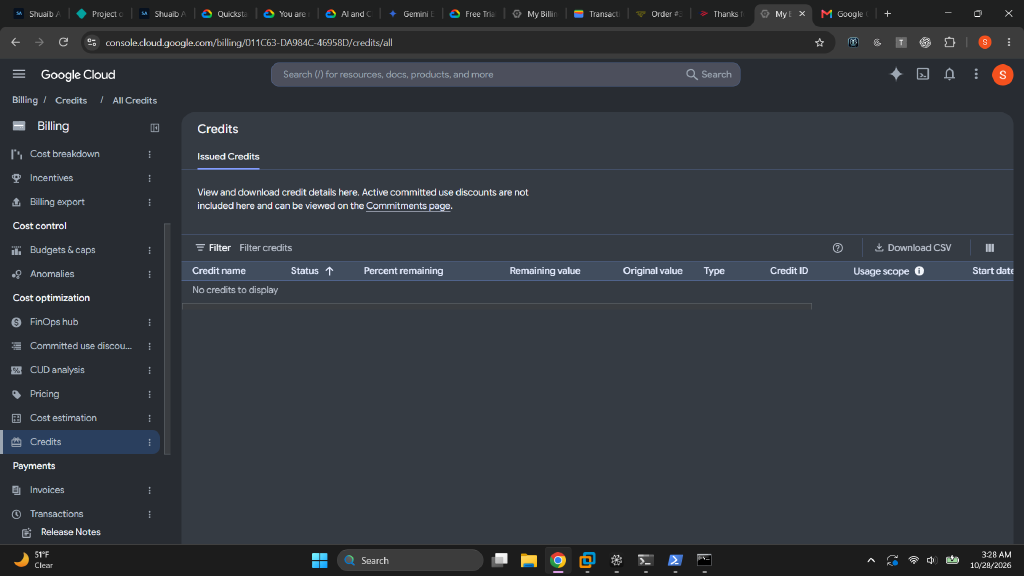1024x576 pixels.
Task: Go to Billing breadcrumb link
Action: (25, 101)
